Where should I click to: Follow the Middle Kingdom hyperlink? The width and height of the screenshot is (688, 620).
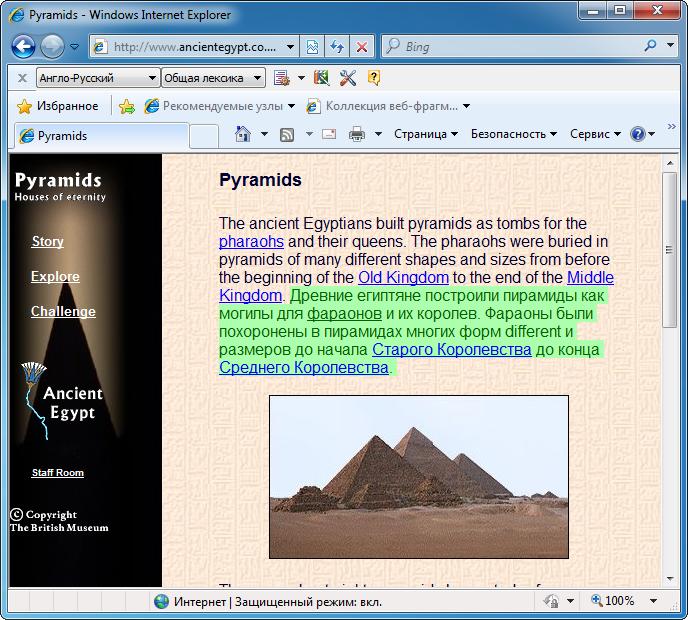(x=590, y=277)
